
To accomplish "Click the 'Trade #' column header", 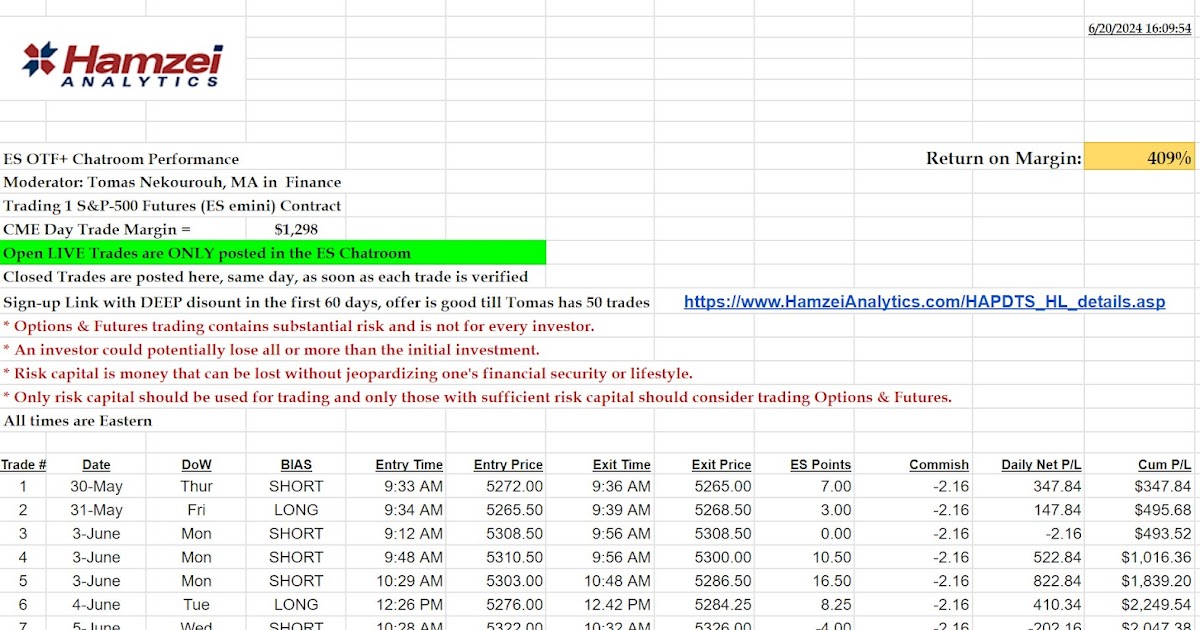I will [x=24, y=465].
